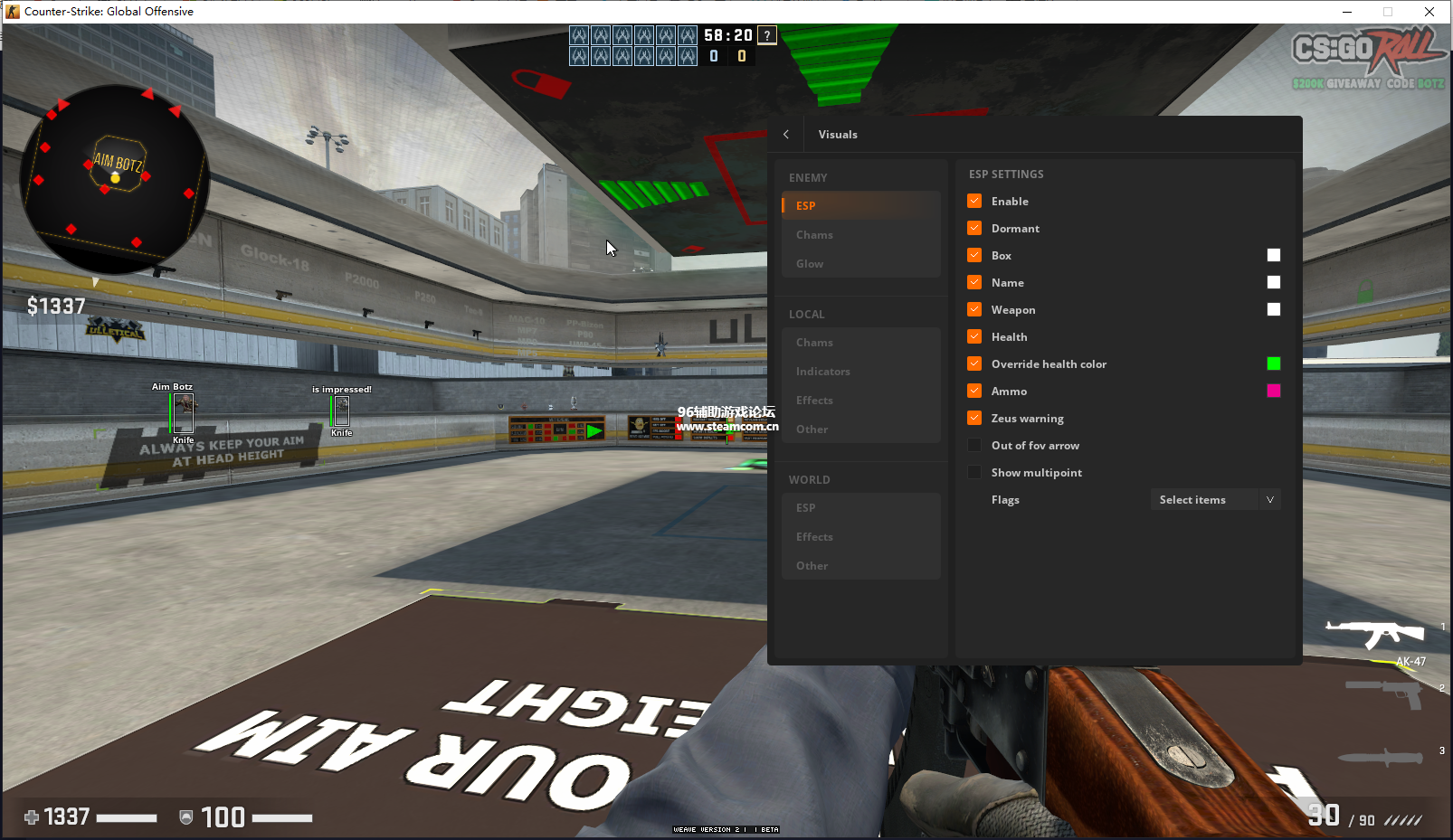Screen dimensions: 1453x840
Task: Click the ammo count 30 / 90
Action: click(1343, 816)
